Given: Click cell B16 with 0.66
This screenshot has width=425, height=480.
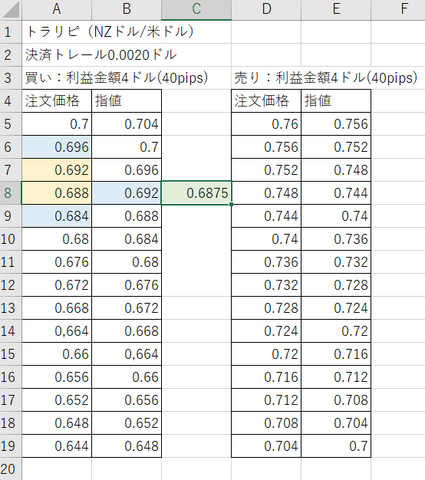Looking at the screenshot, I should click(127, 377).
